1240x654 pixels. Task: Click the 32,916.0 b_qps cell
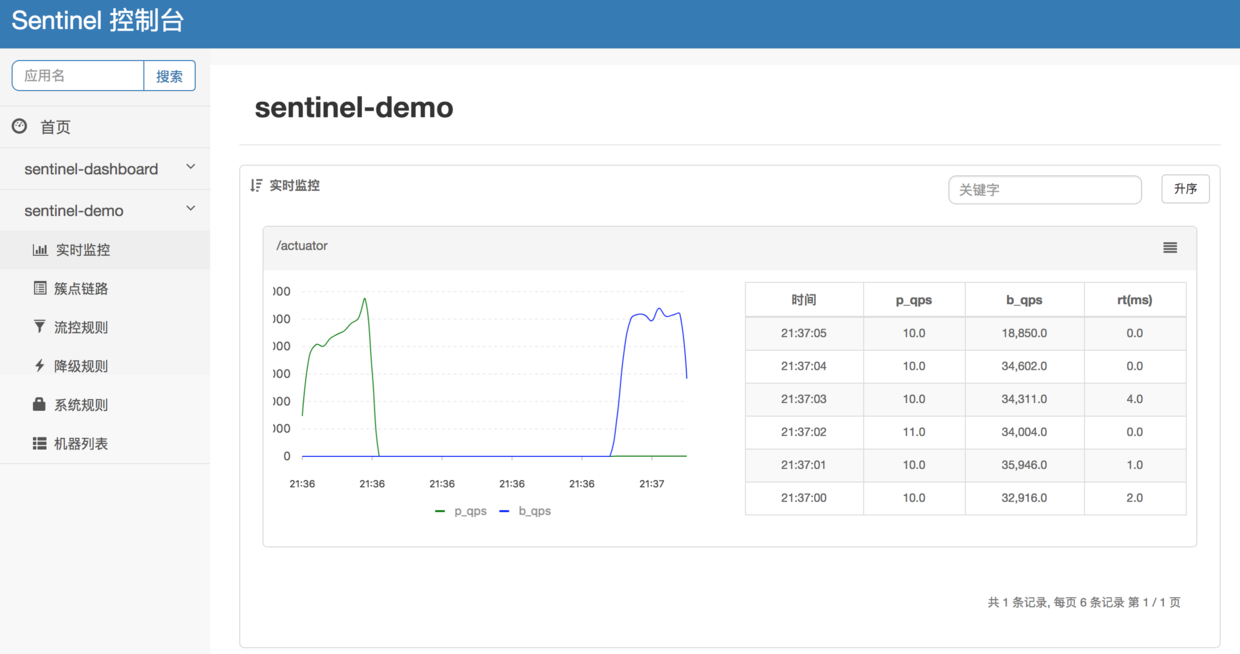(1024, 498)
